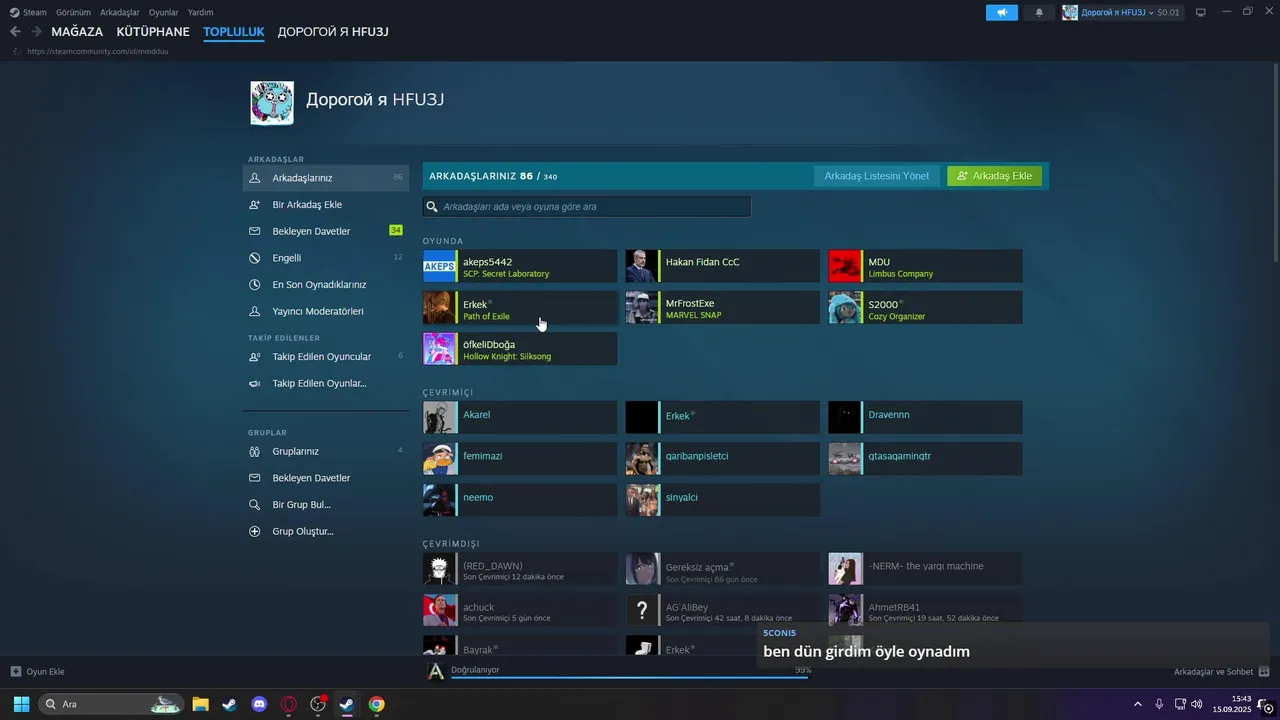Click the Takip Edilen Oyunlar megaphone icon
Viewport: 1280px width, 720px height.
(254, 383)
